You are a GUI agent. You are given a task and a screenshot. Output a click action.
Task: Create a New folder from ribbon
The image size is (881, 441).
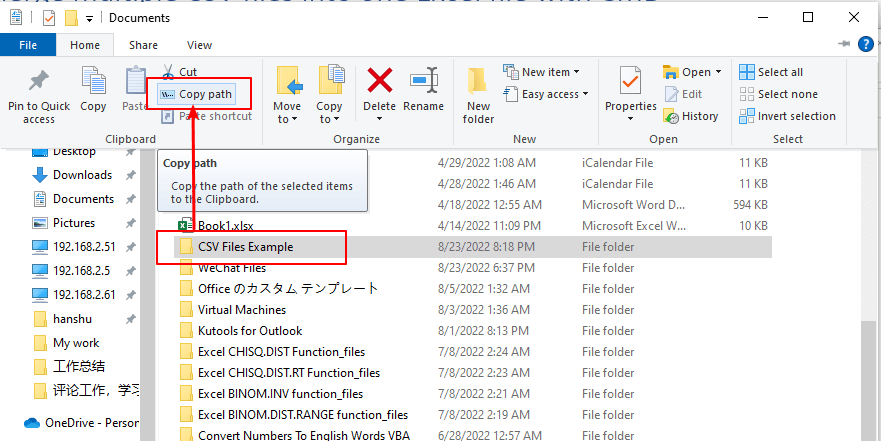(x=478, y=95)
